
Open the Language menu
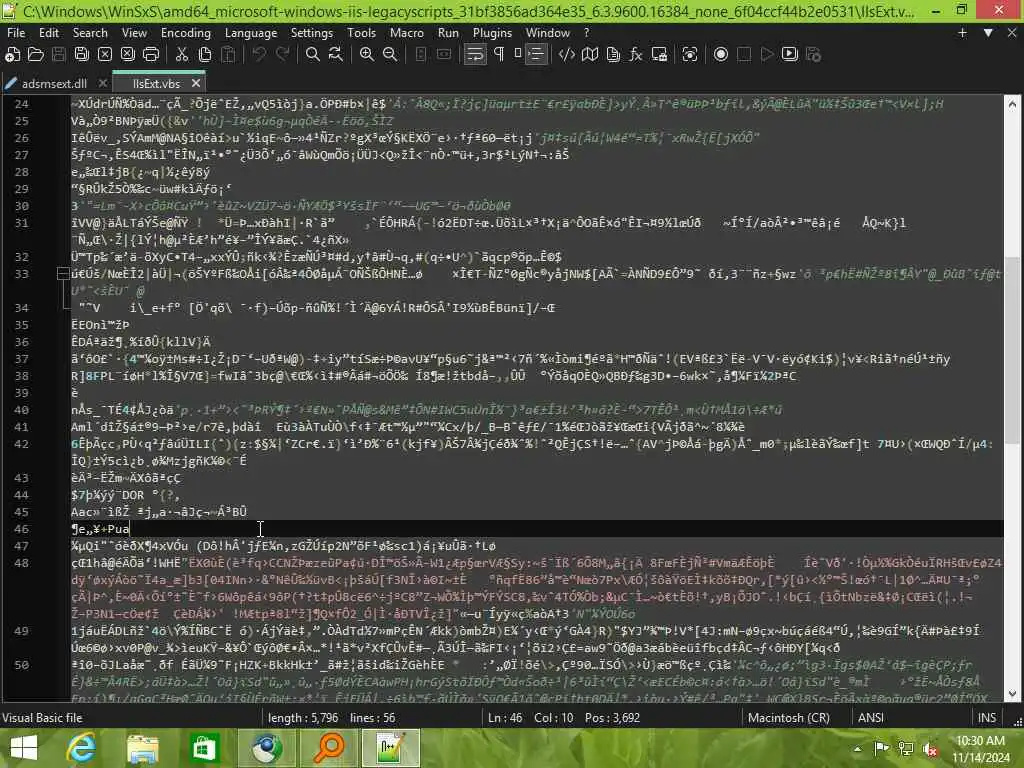[251, 33]
